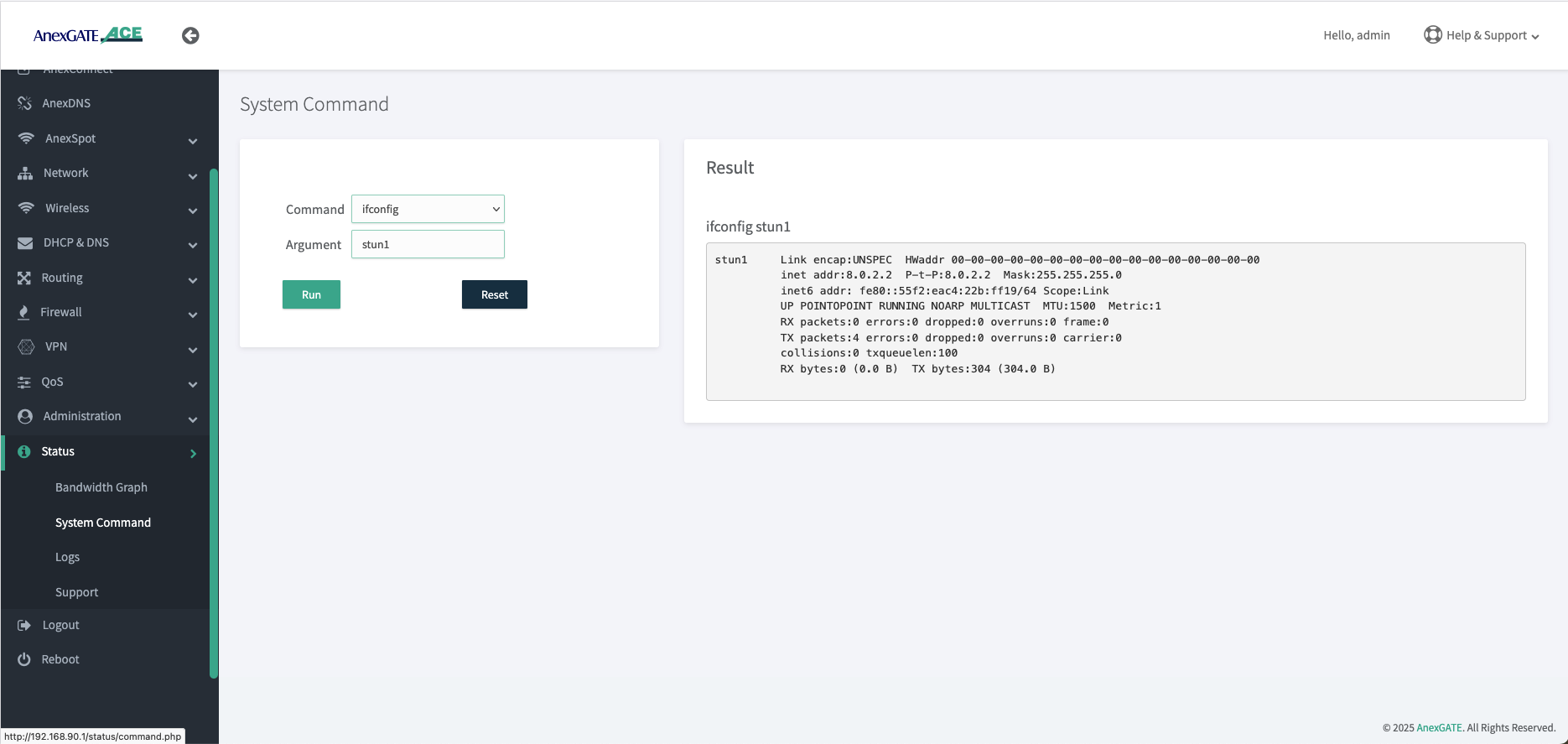Viewport: 1568px width, 744px height.
Task: Click the AnexGATE link in footer
Action: pyautogui.click(x=1439, y=728)
